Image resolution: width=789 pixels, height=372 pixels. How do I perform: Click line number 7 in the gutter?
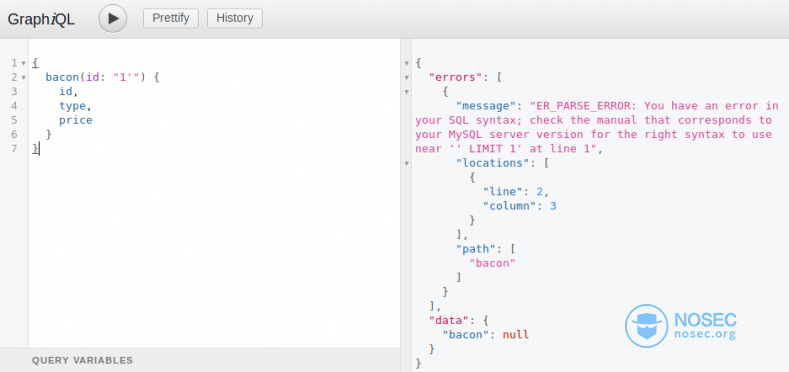pos(14,148)
